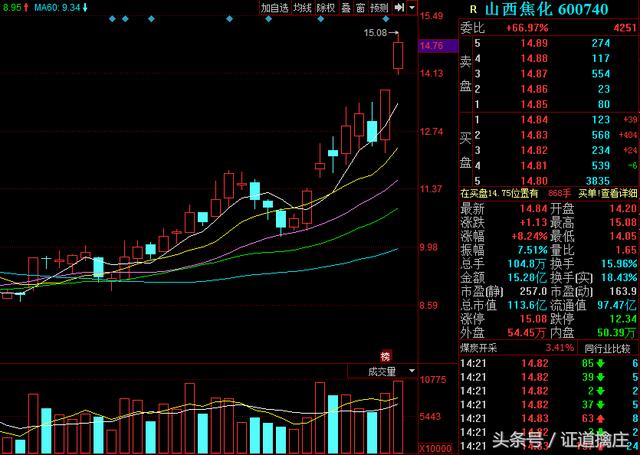Viewport: 640px width, 455px height.
Task: Click the 委比 +66.97% value
Action: pos(527,28)
